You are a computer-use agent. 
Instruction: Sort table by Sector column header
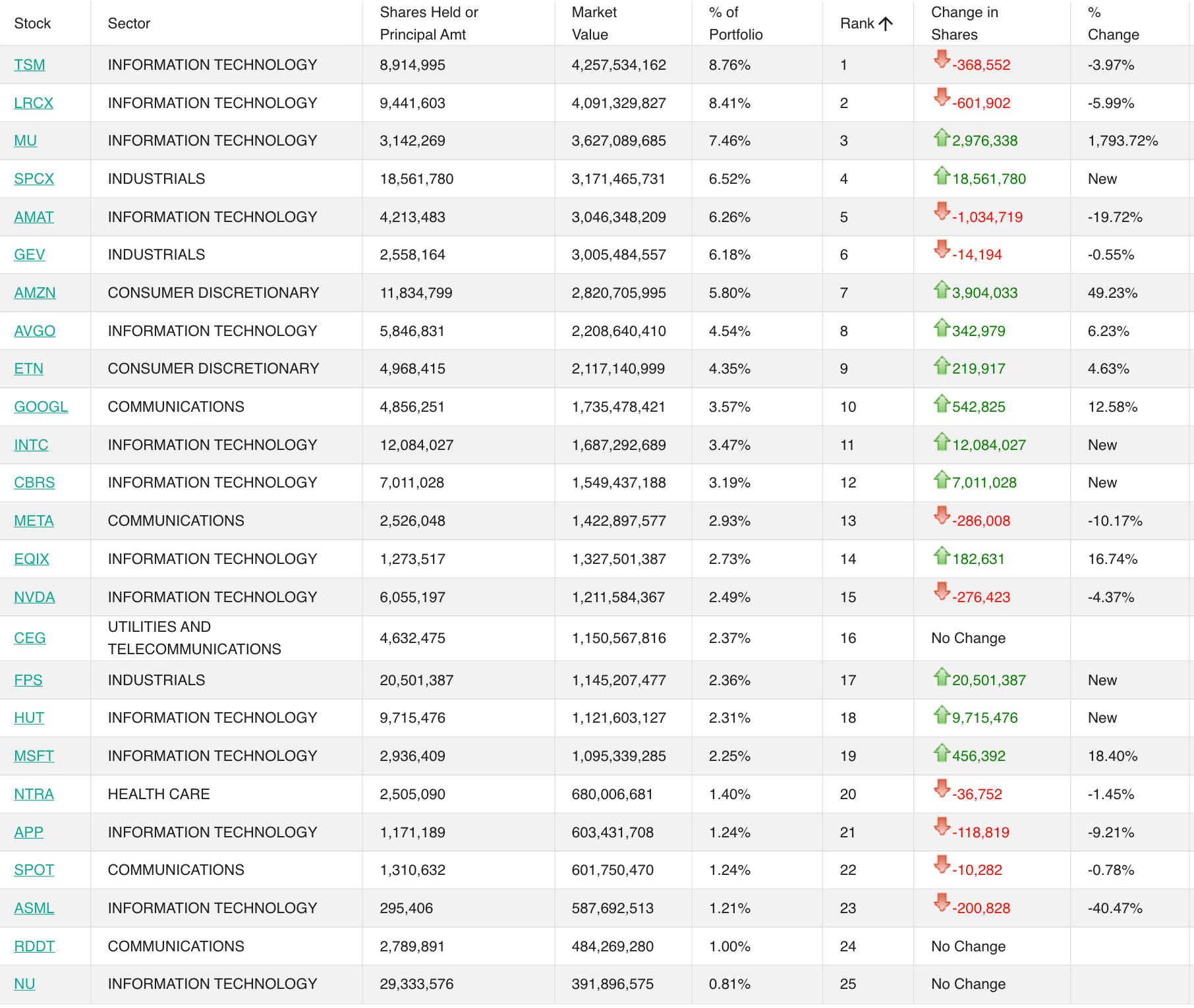pos(129,24)
